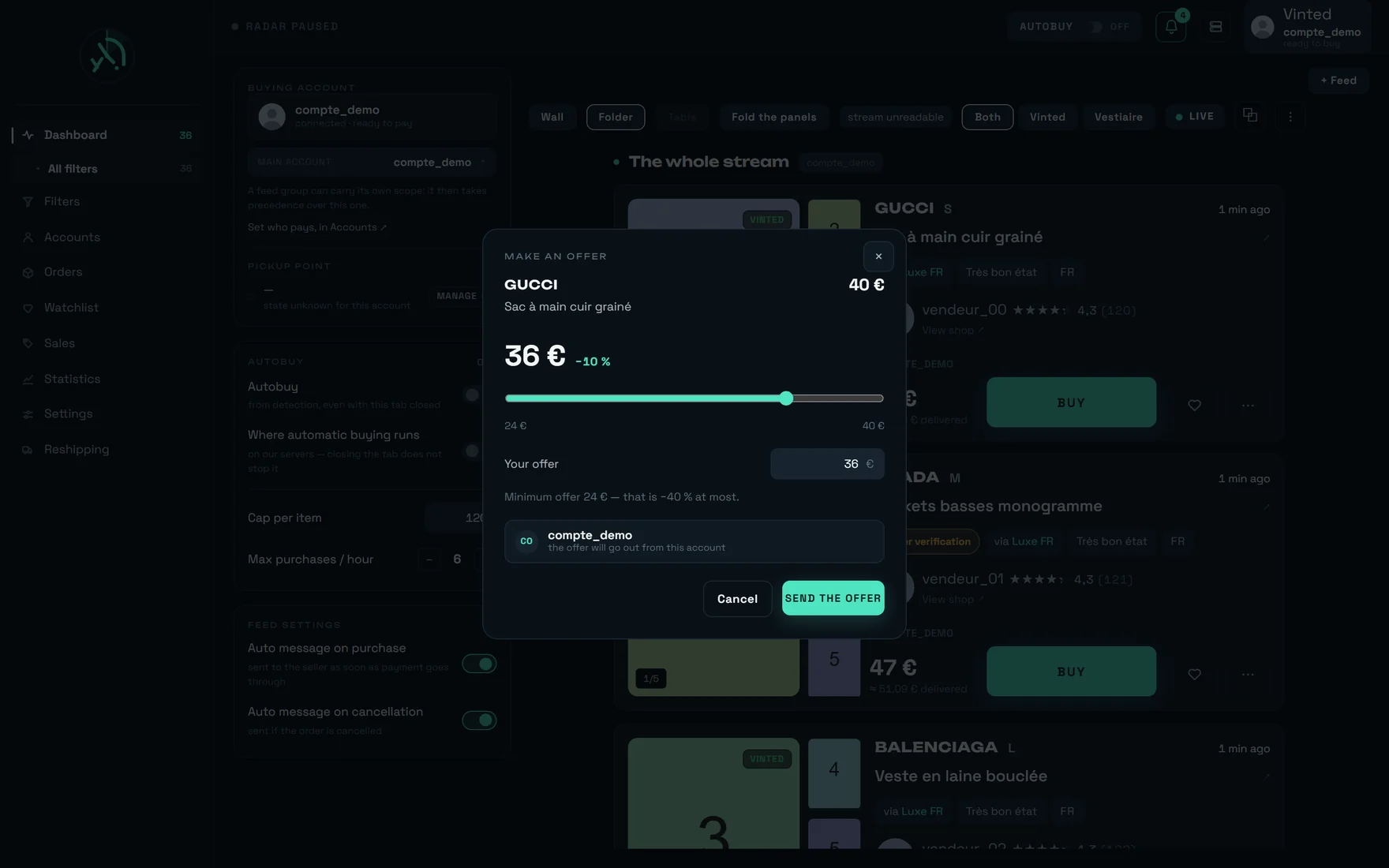Cancel the offer dialog
Screen dimensions: 1389x868
pyautogui.click(x=737, y=599)
